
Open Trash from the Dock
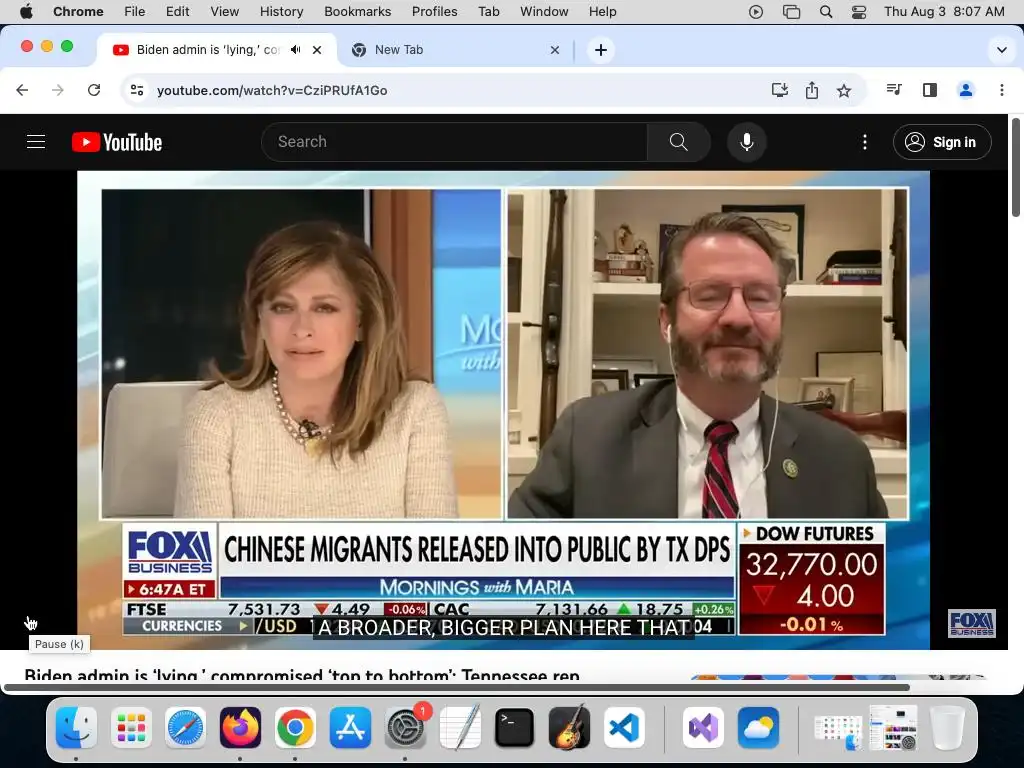pos(947,727)
